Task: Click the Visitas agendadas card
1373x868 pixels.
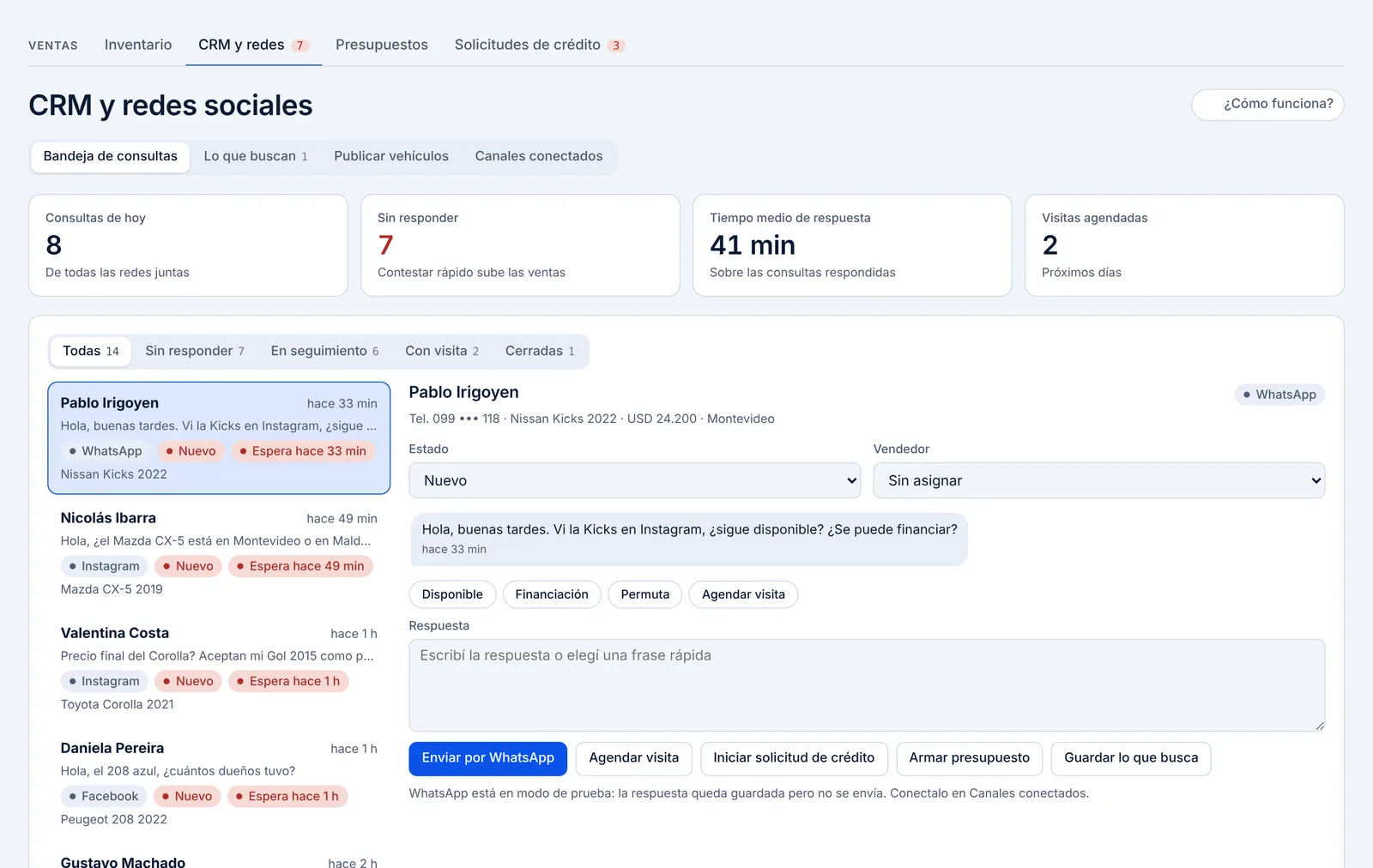Action: click(x=1184, y=245)
